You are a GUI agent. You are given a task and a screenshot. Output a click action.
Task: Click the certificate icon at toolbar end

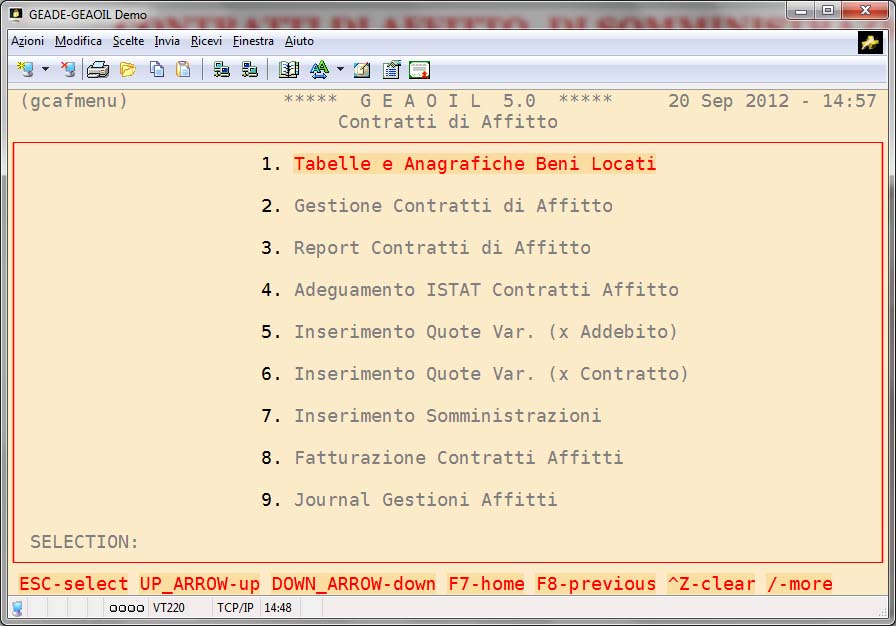point(419,69)
